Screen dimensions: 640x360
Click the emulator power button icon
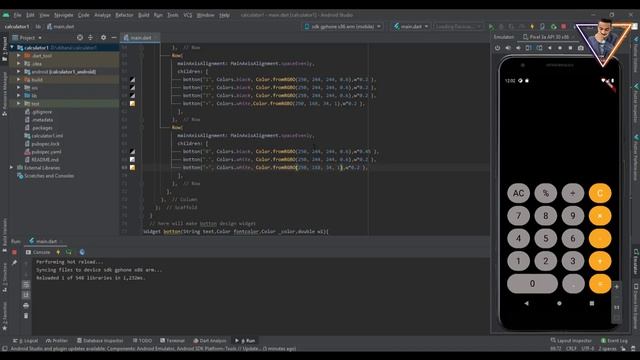497,48
